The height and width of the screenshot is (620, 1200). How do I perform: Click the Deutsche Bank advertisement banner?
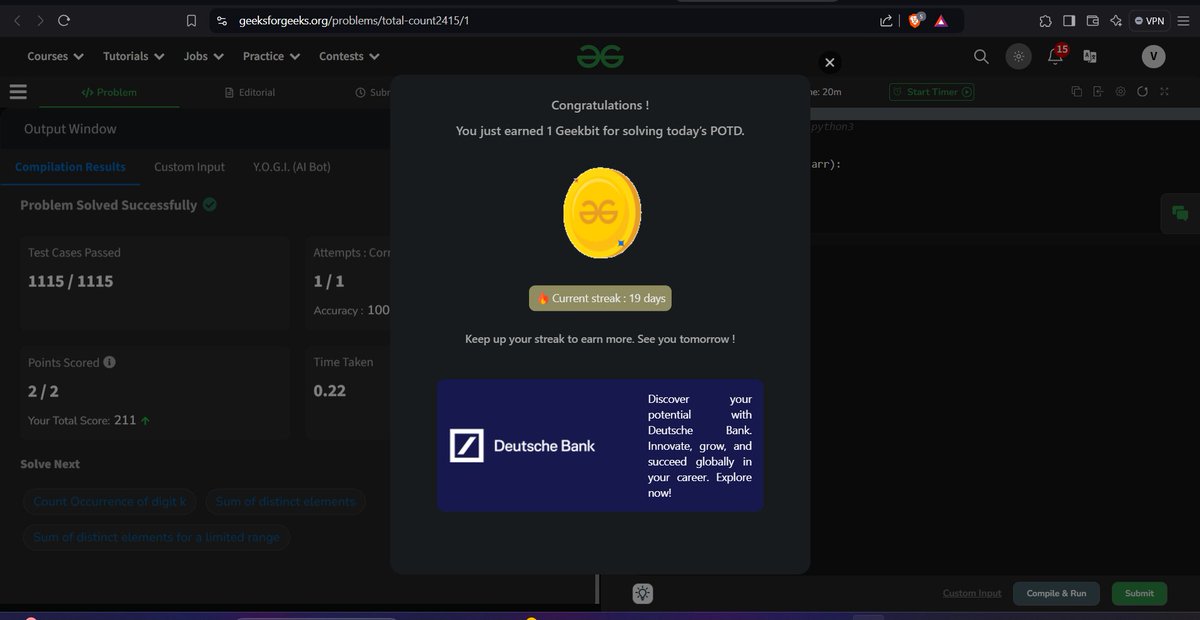point(600,446)
